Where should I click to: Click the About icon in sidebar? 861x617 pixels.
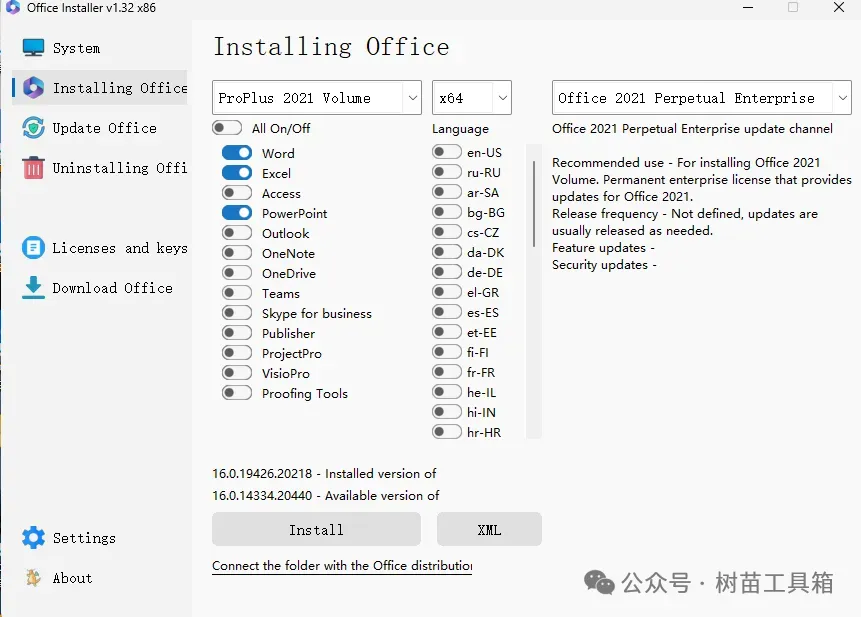[34, 578]
